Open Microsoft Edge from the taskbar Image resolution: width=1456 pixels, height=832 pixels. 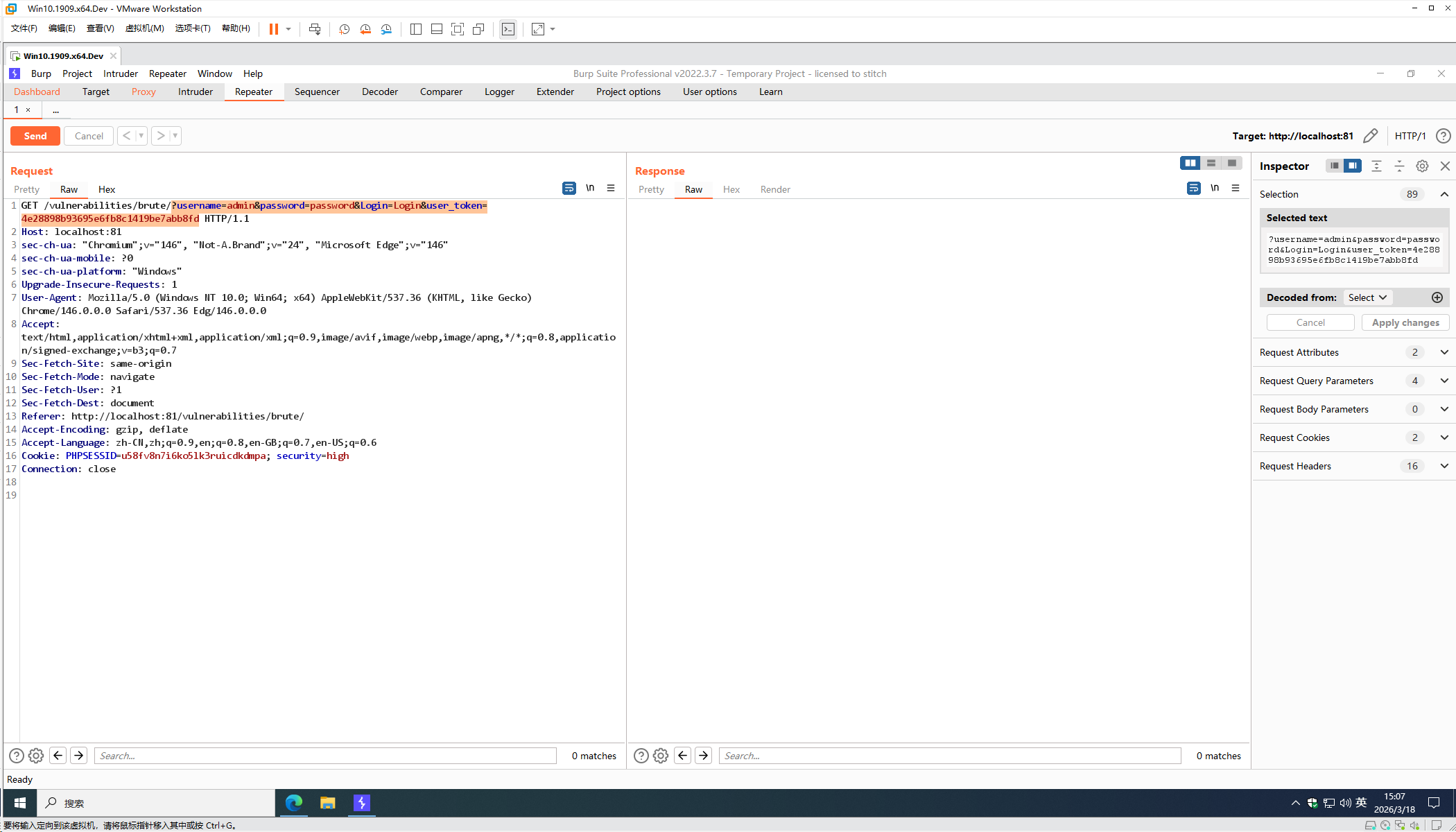pyautogui.click(x=294, y=803)
